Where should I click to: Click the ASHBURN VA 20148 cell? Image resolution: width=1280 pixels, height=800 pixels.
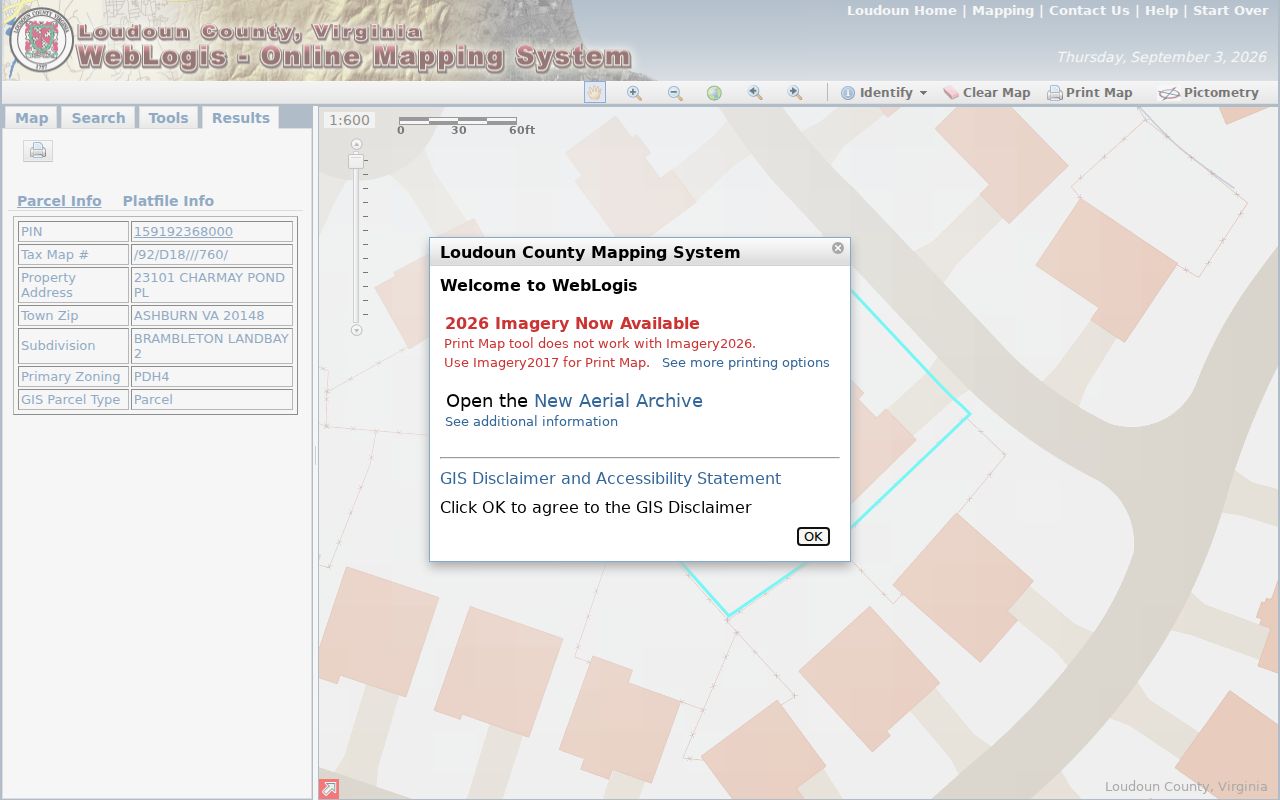tap(212, 316)
